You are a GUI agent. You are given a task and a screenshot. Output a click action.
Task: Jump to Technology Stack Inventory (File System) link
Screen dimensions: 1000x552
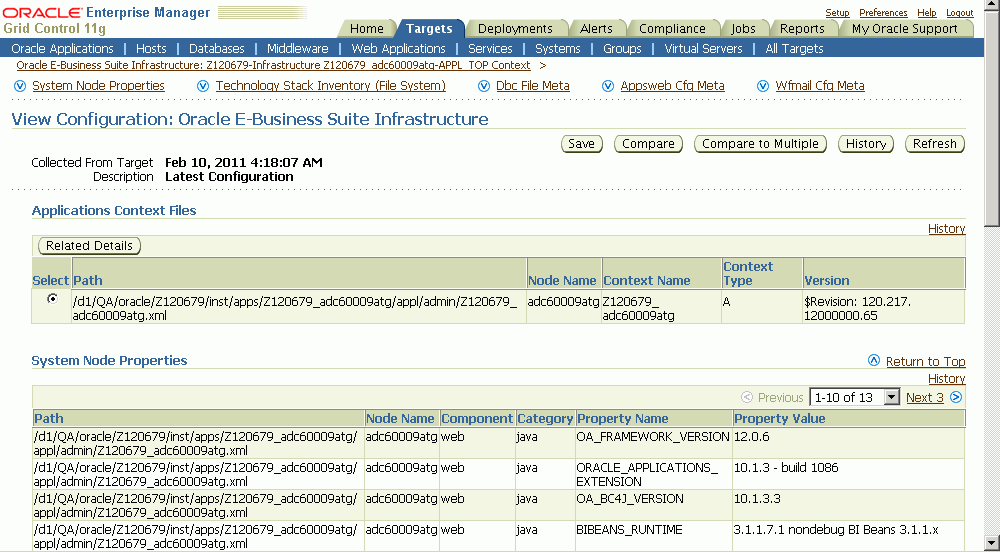click(330, 85)
